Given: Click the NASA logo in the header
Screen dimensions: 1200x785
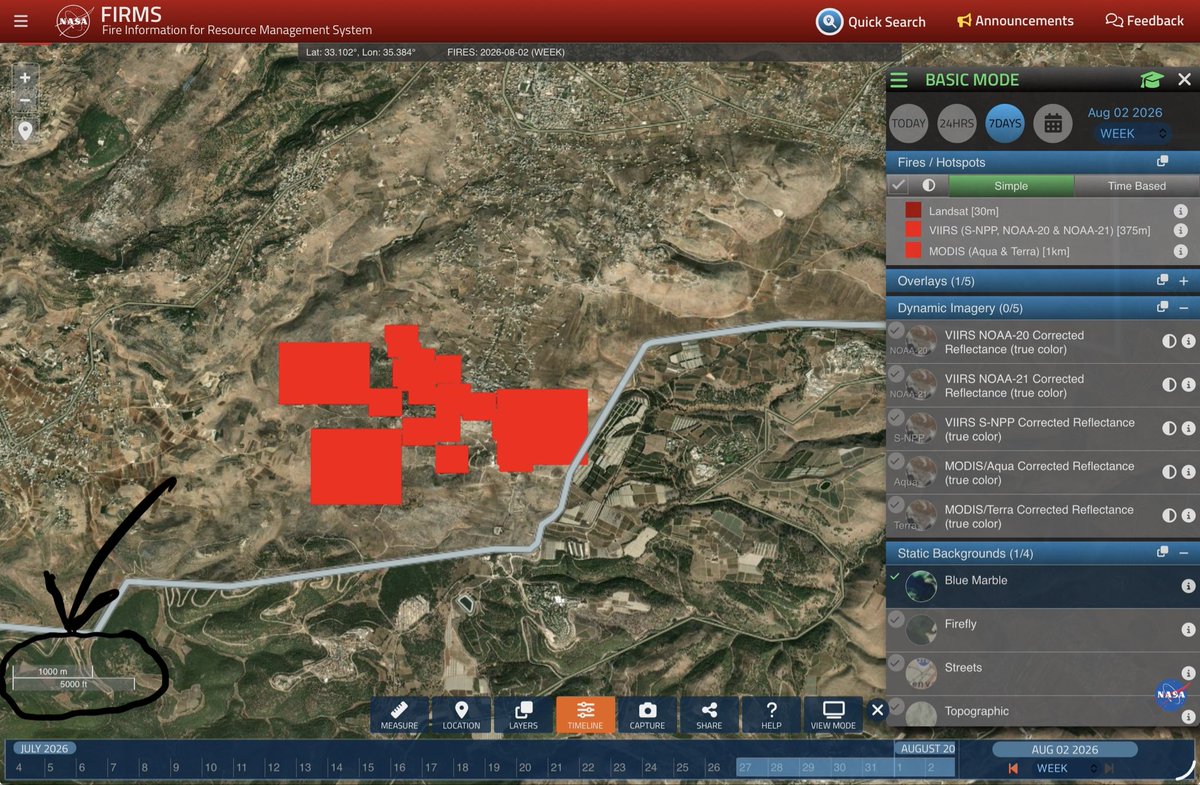Looking at the screenshot, I should click(75, 21).
